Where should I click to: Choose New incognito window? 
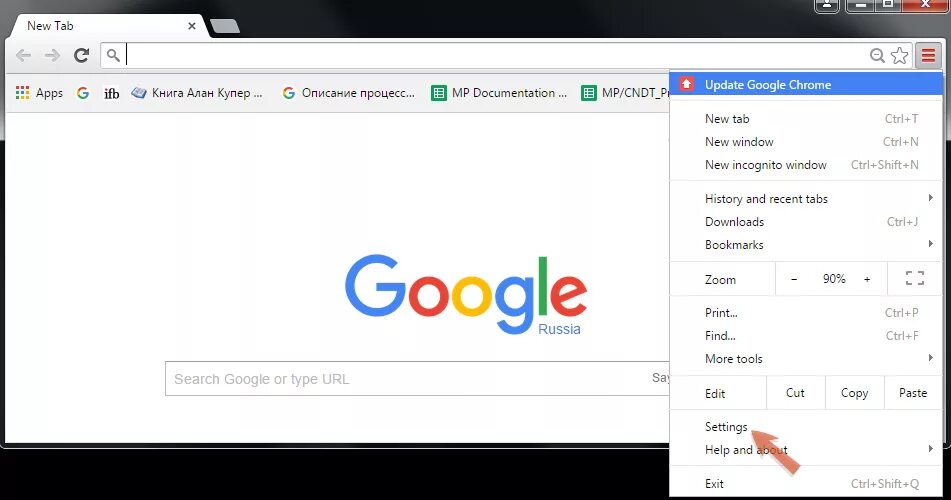[x=806, y=165]
